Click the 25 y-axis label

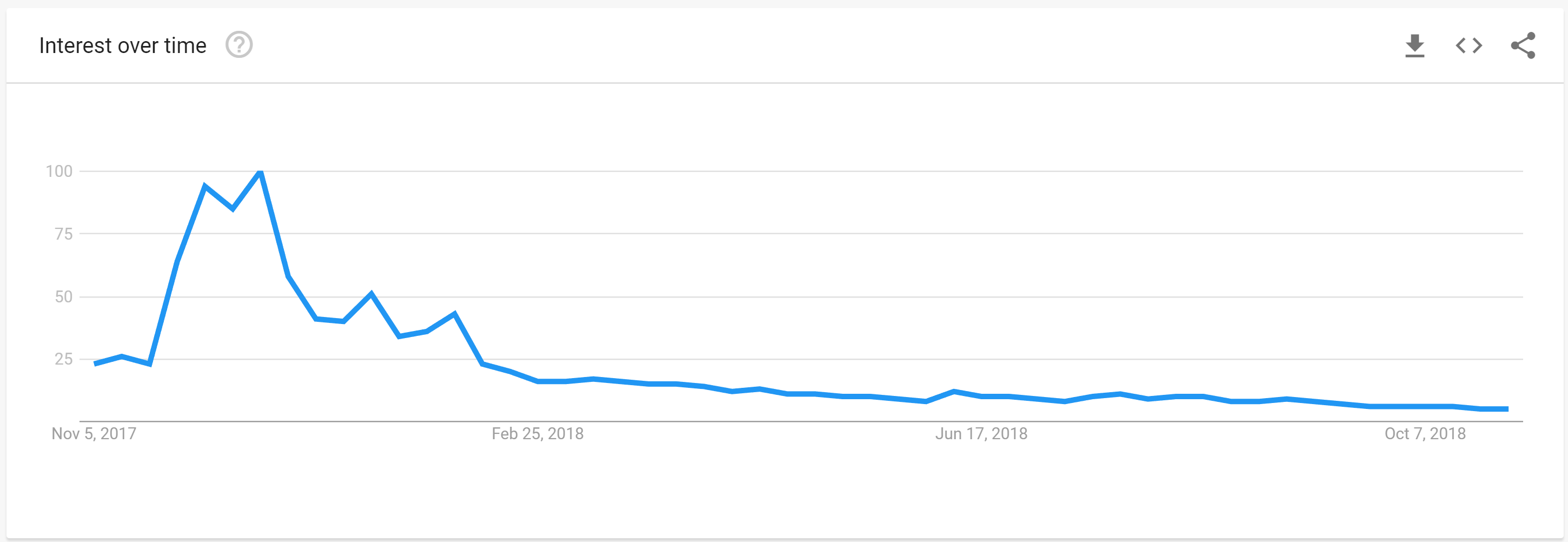[x=63, y=359]
